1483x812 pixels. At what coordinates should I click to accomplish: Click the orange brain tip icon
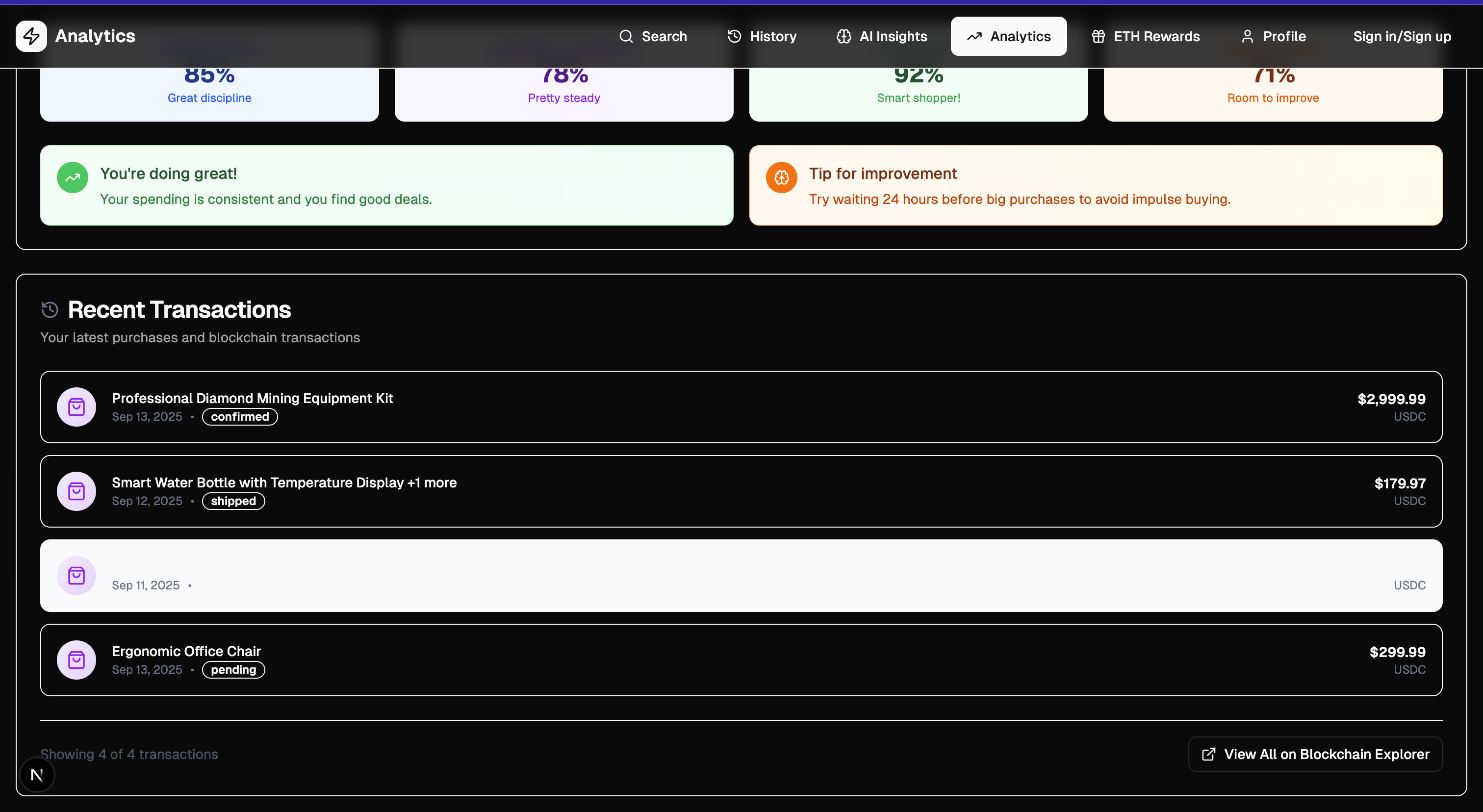point(781,178)
